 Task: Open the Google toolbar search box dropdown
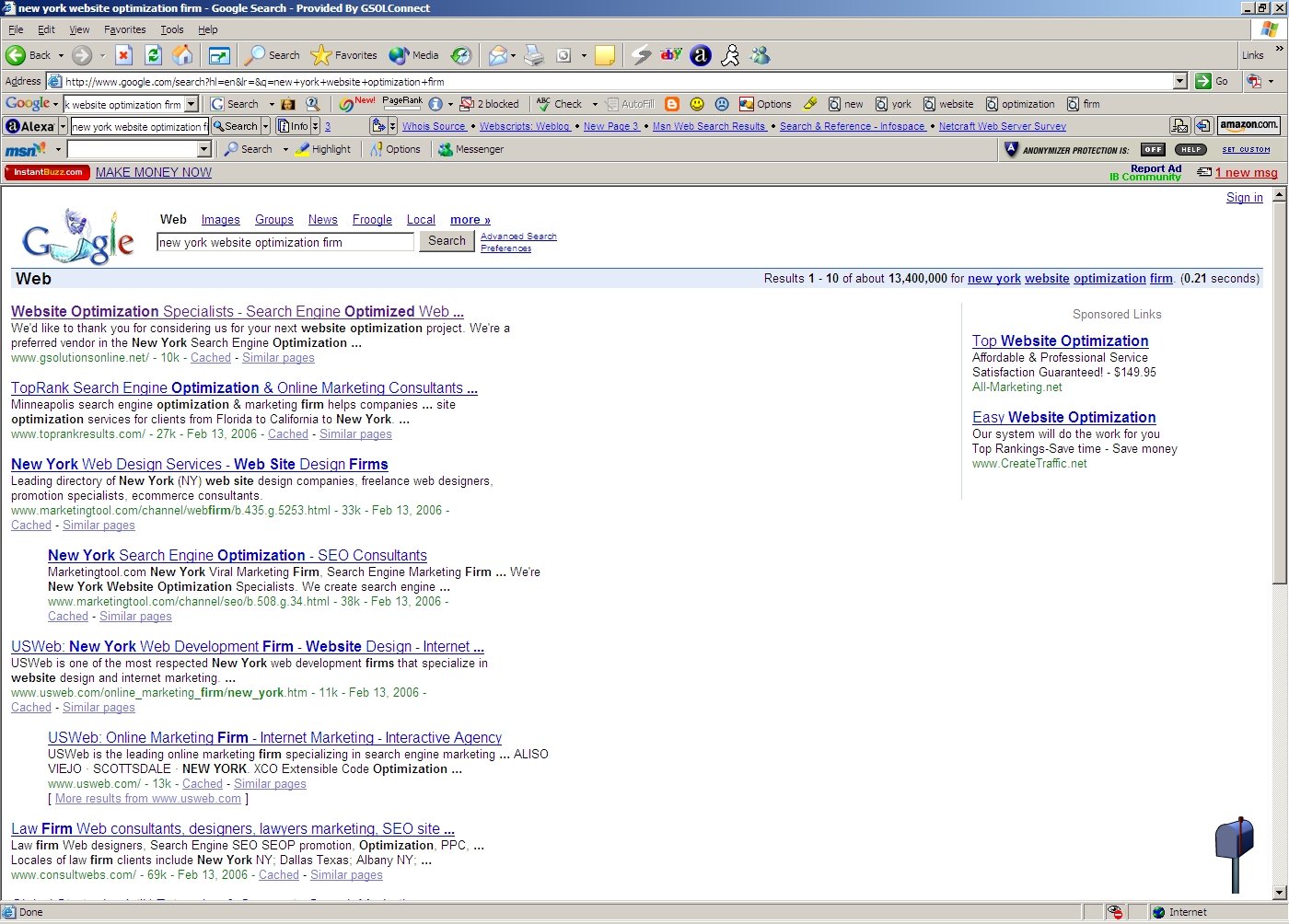[192, 104]
